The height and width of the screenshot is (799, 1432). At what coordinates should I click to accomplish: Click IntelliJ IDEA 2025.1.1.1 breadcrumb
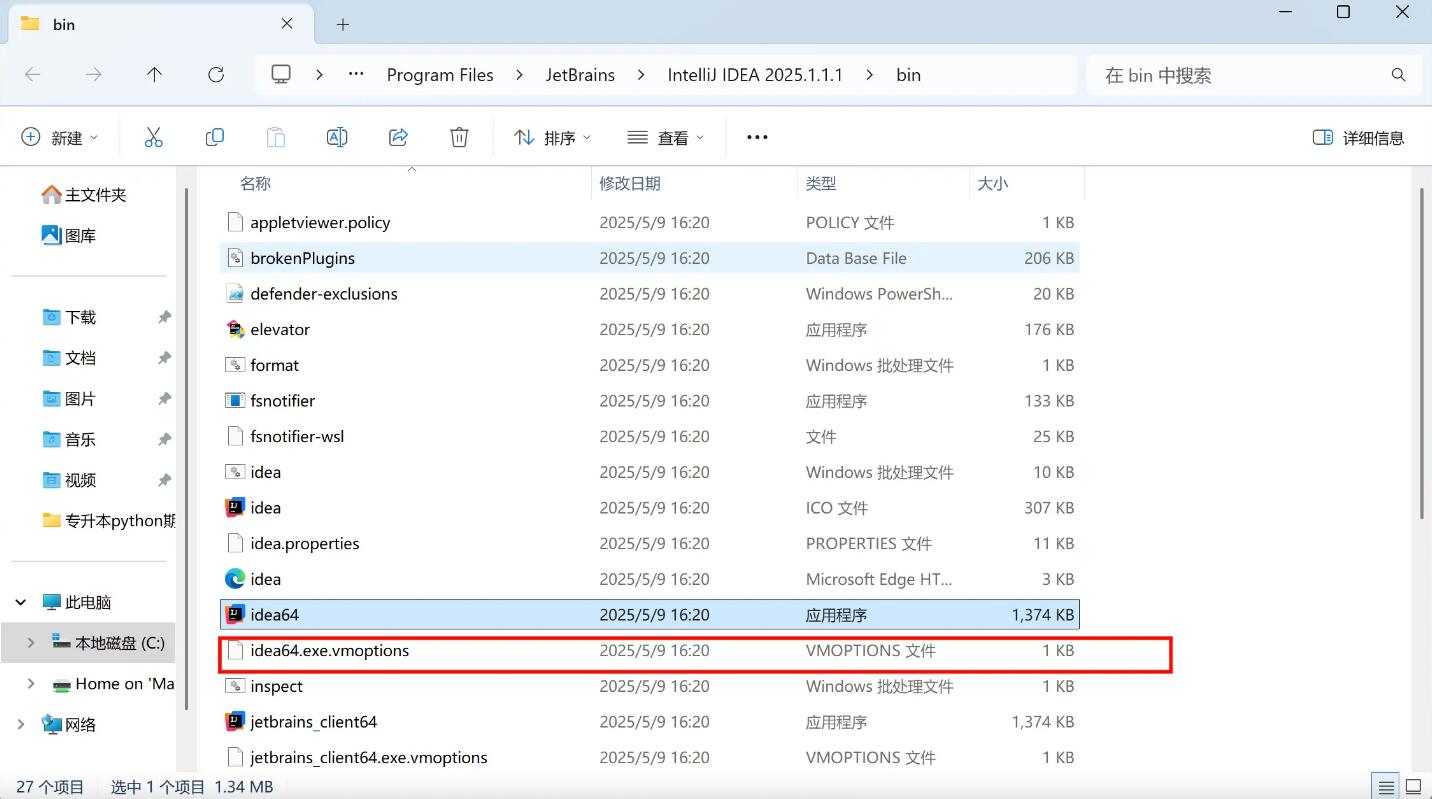click(755, 75)
